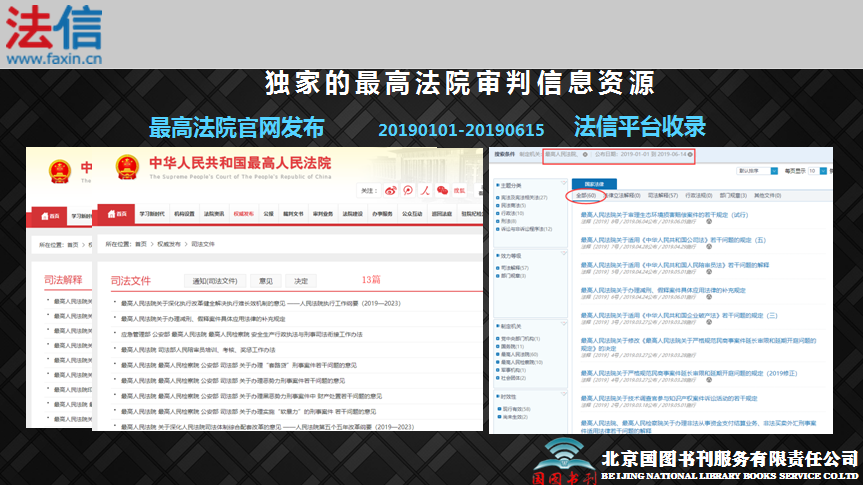Open 技术调查官参与知识产权案件 link
Image resolution: width=863 pixels, height=485 pixels.
point(669,398)
